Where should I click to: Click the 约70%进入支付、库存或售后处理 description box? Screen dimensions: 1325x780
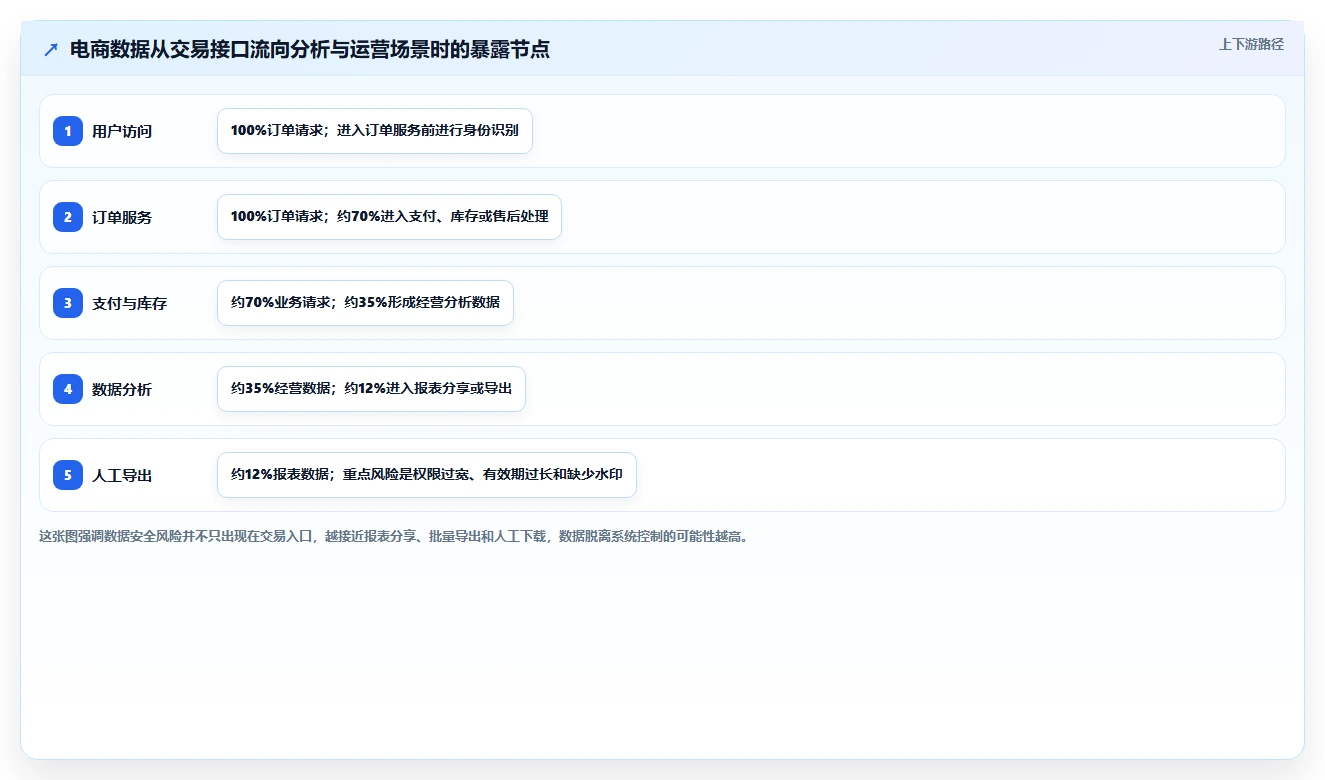pos(390,217)
